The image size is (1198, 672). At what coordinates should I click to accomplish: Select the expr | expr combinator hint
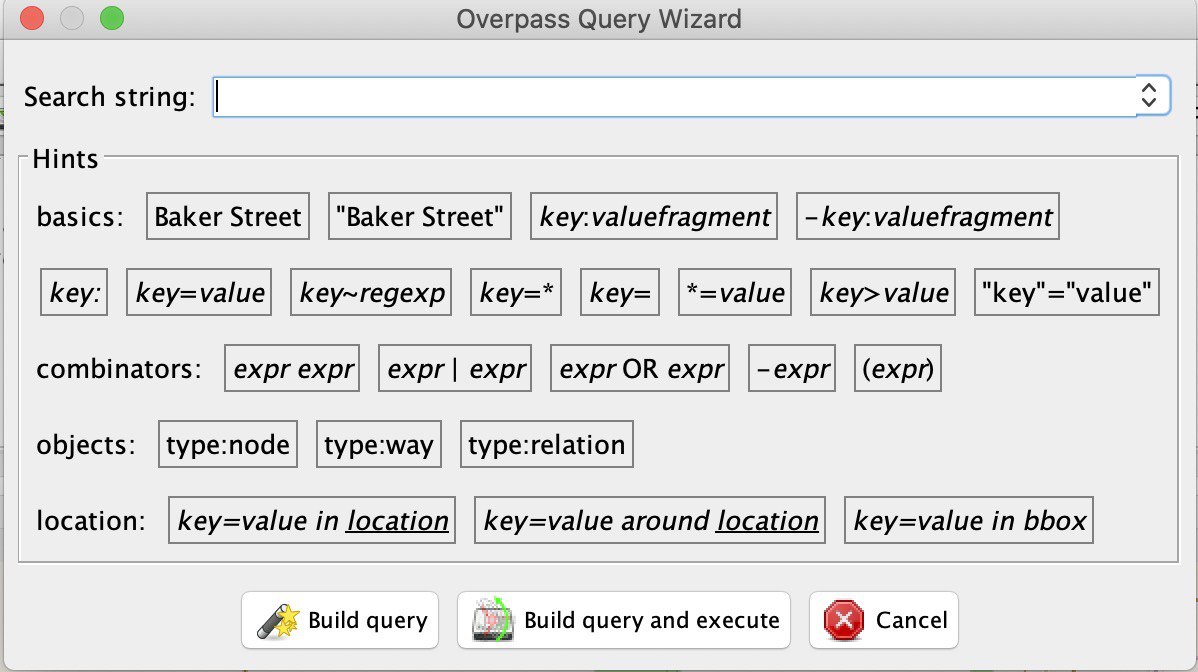(x=455, y=368)
